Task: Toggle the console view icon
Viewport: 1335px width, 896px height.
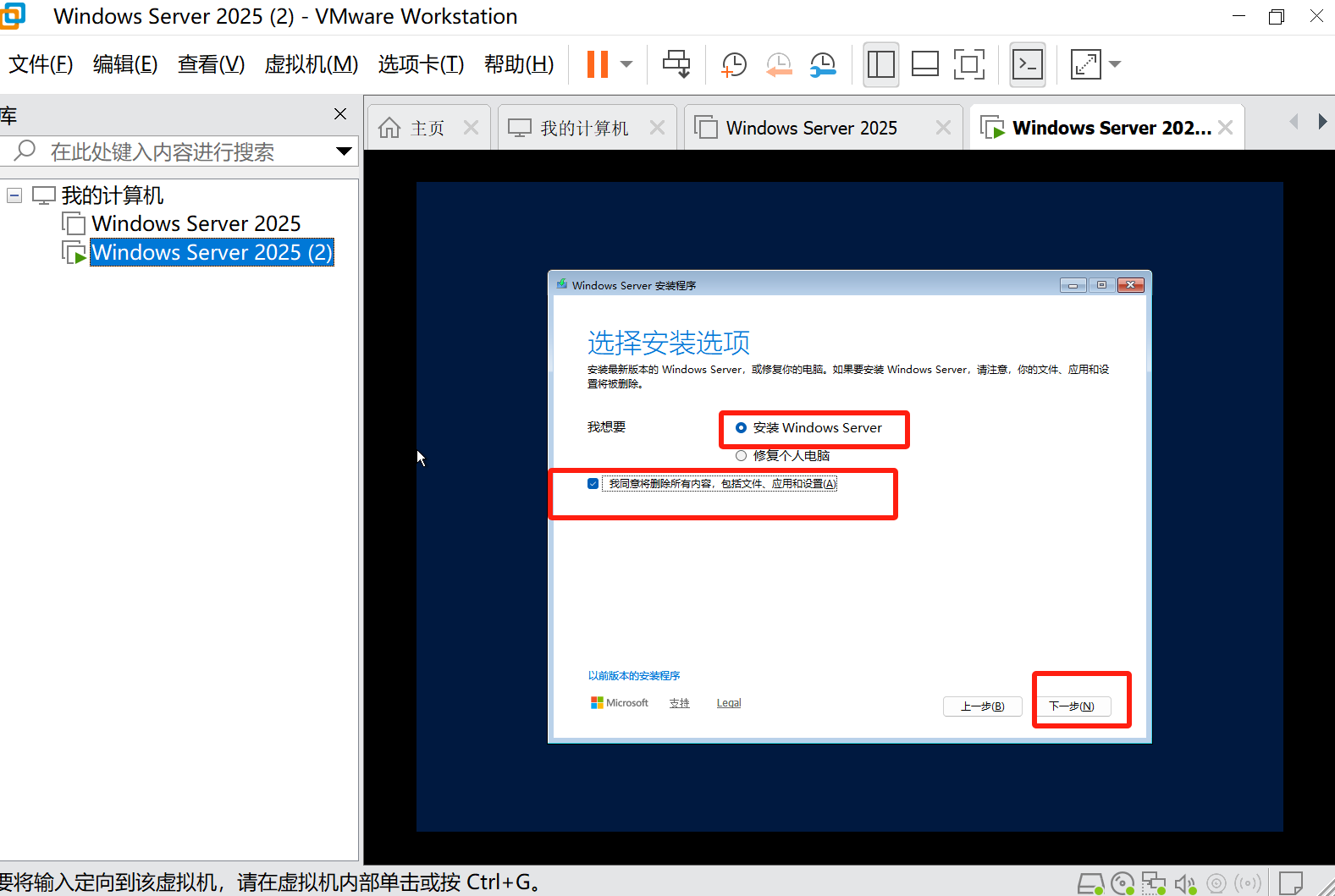Action: [x=1028, y=64]
